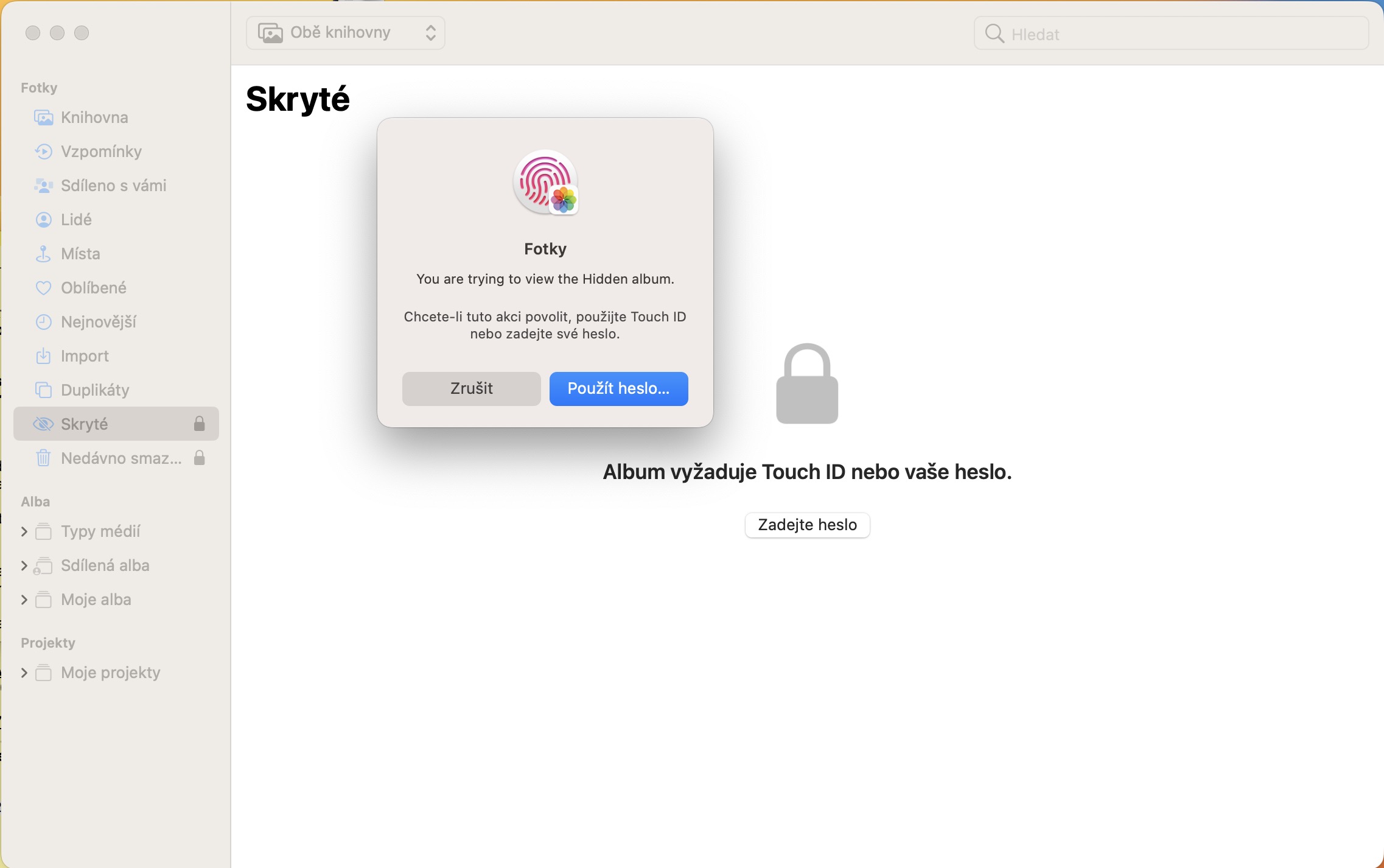Expand the Moje alba group
Image resolution: width=1384 pixels, height=868 pixels.
[24, 600]
